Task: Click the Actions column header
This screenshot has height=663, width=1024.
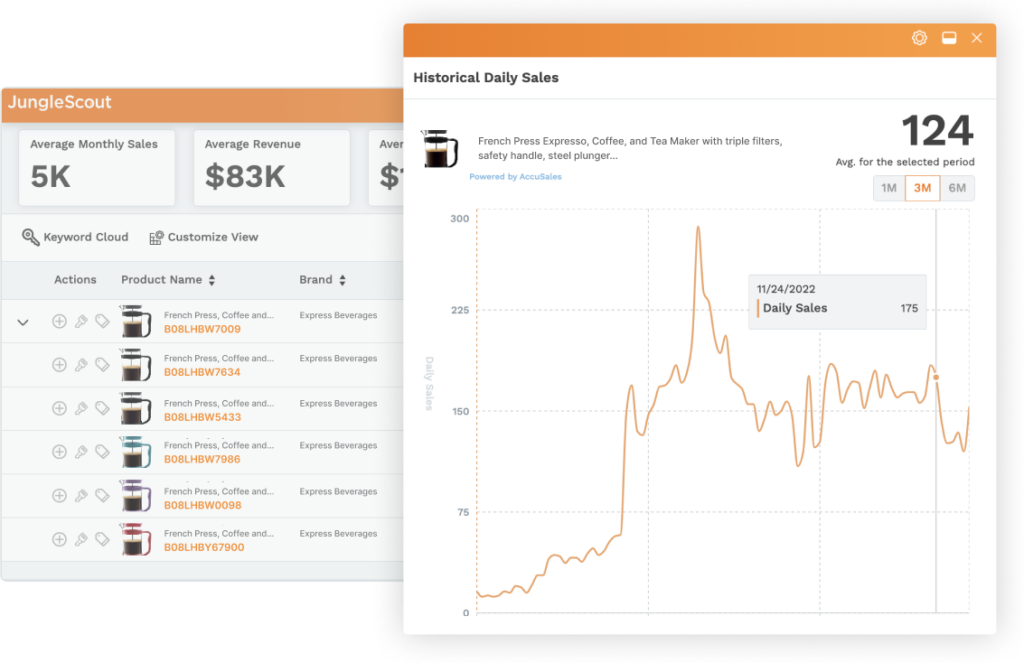Action: 75,280
